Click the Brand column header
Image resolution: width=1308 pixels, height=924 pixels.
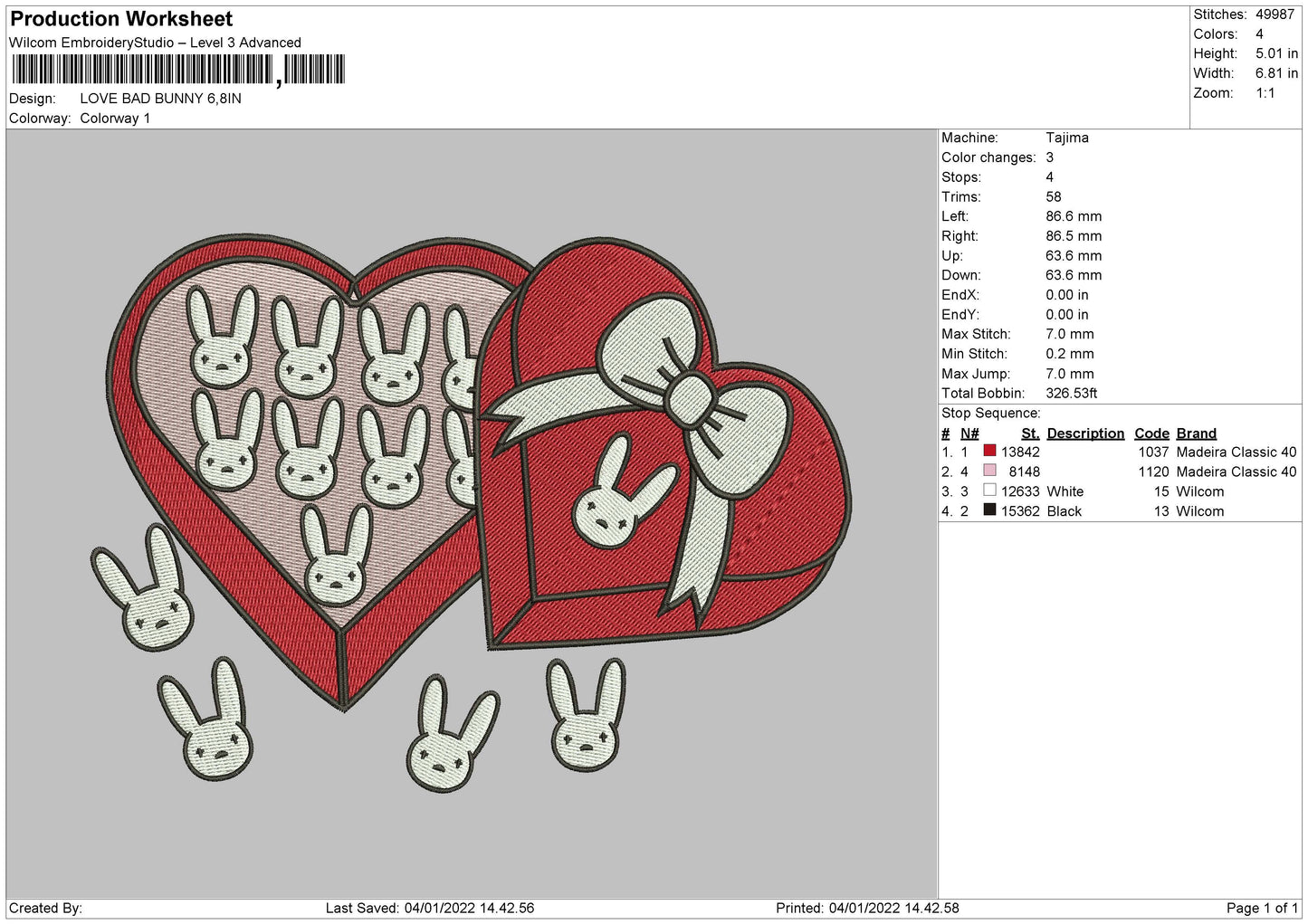coord(1196,433)
